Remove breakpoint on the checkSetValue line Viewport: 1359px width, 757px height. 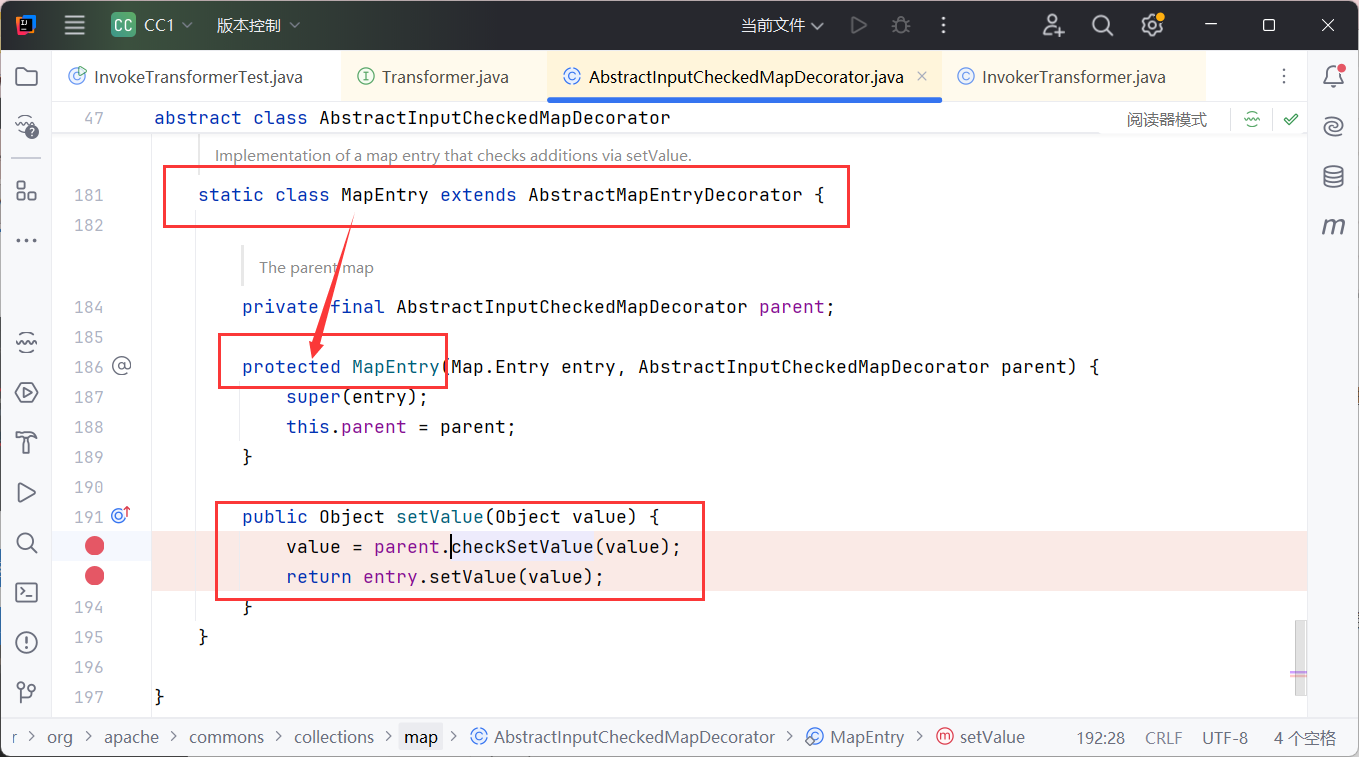[x=95, y=546]
